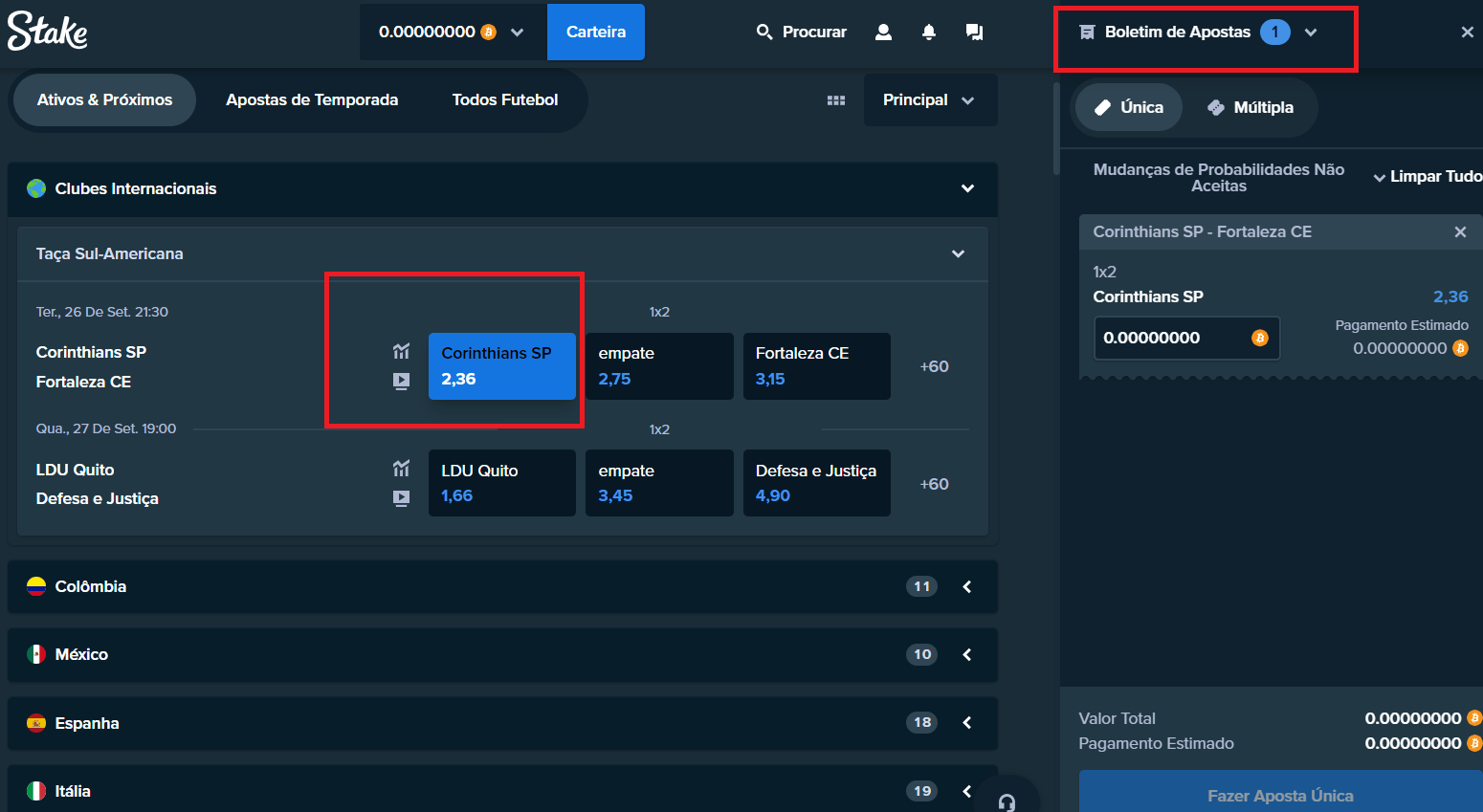
Task: Open live stream icon for LDU Quito match
Action: tap(401, 498)
